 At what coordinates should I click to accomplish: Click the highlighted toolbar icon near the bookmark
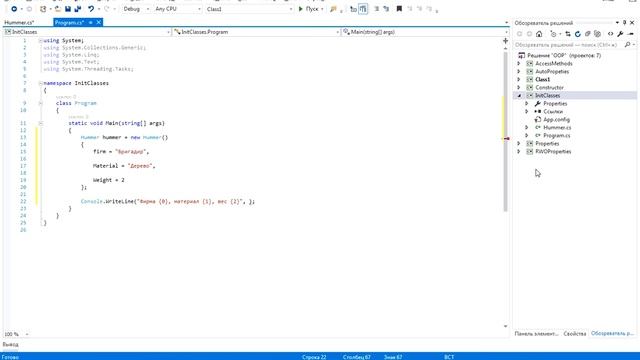point(363,9)
